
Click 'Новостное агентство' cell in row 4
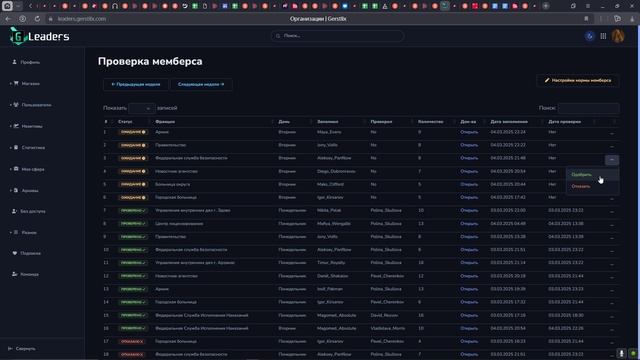(x=176, y=171)
